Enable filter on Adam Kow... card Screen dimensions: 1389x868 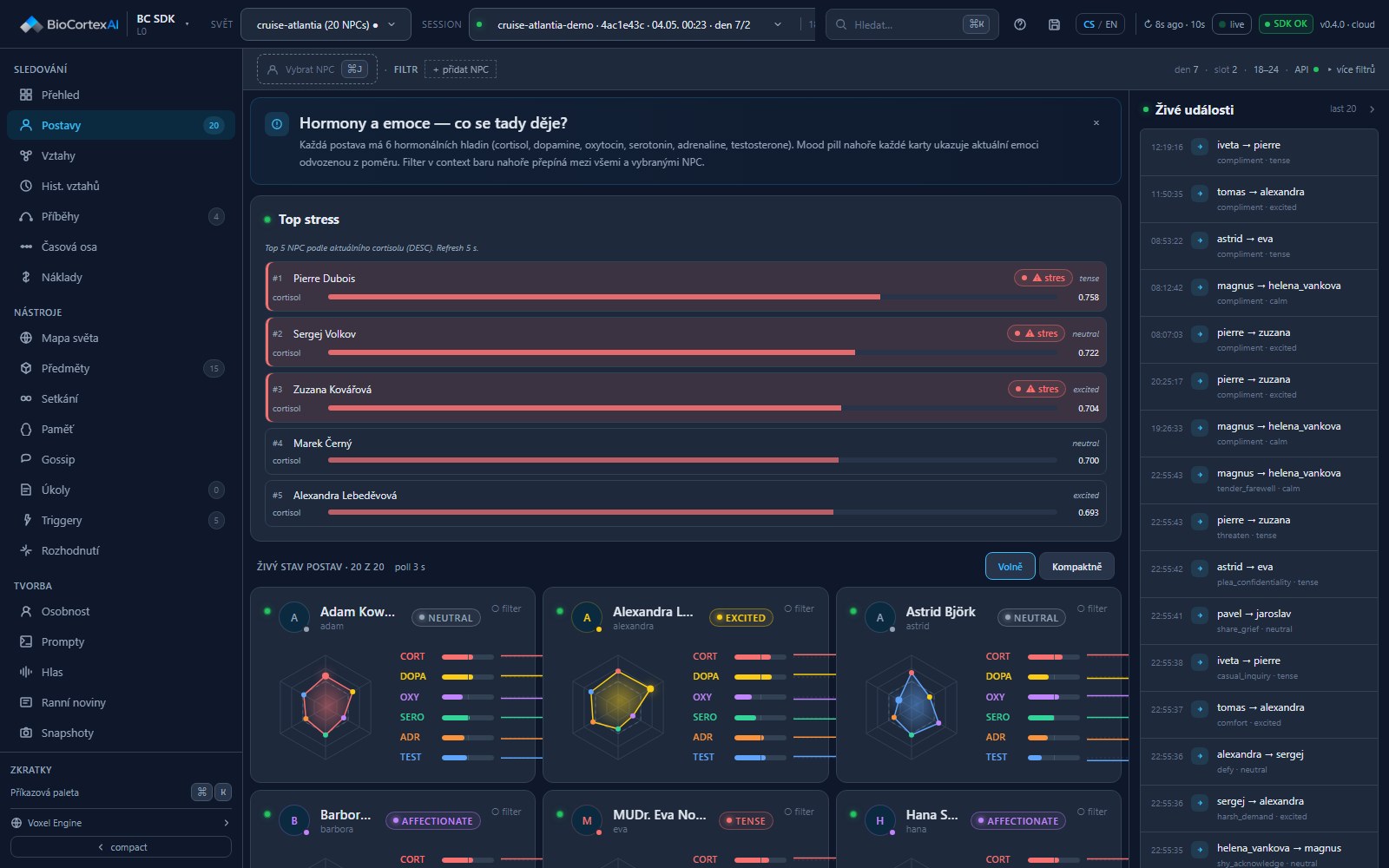(506, 608)
